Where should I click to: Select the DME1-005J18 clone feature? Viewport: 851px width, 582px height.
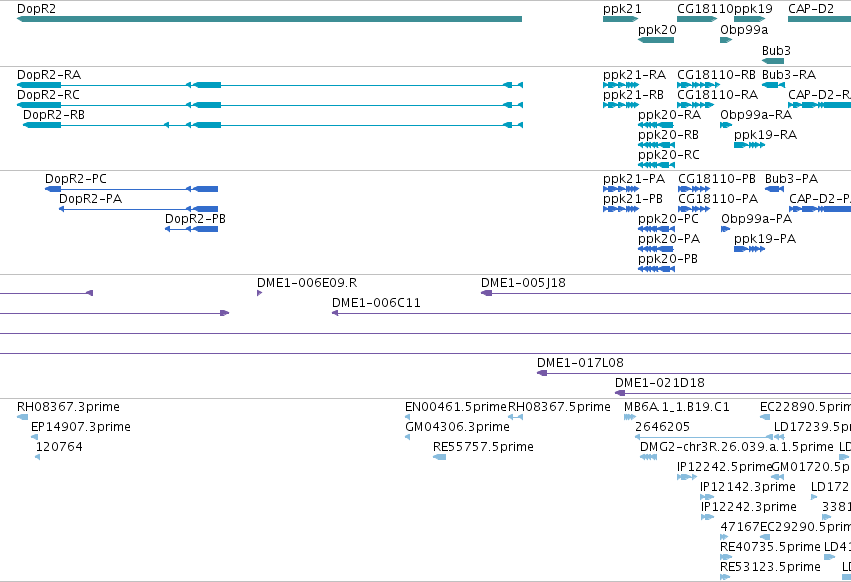666,293
